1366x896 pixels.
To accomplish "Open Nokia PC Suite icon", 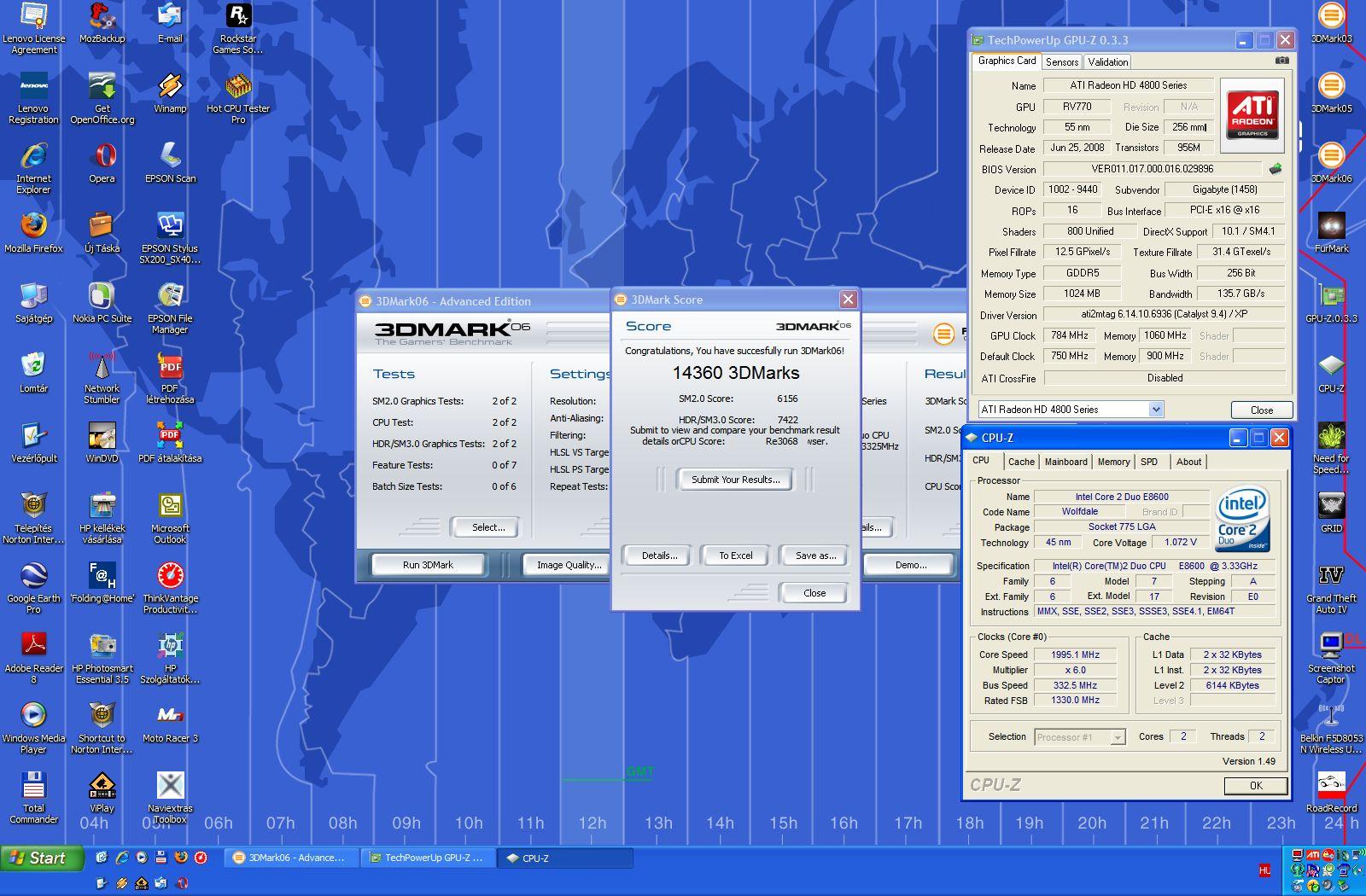I will tap(102, 304).
